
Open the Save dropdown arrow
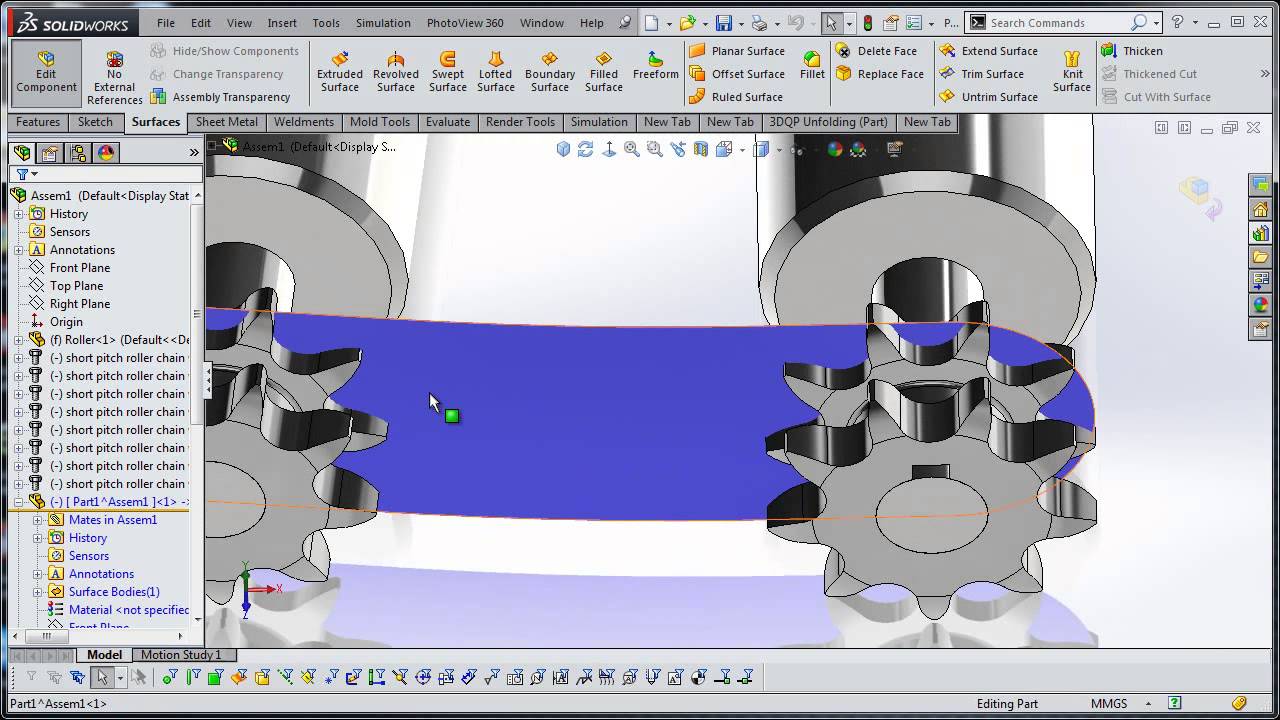tap(741, 23)
